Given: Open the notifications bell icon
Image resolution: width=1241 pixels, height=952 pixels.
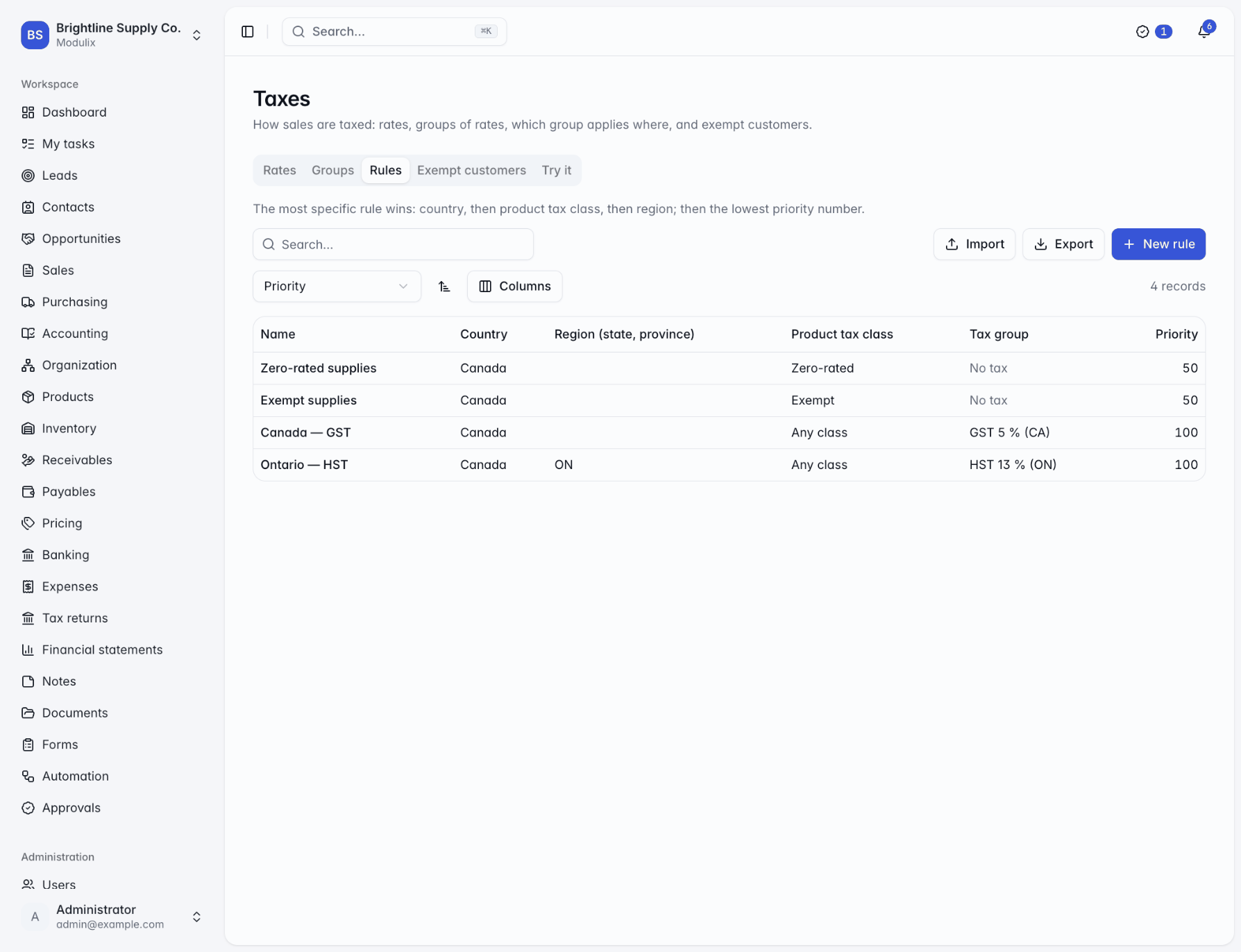Looking at the screenshot, I should 1204,31.
